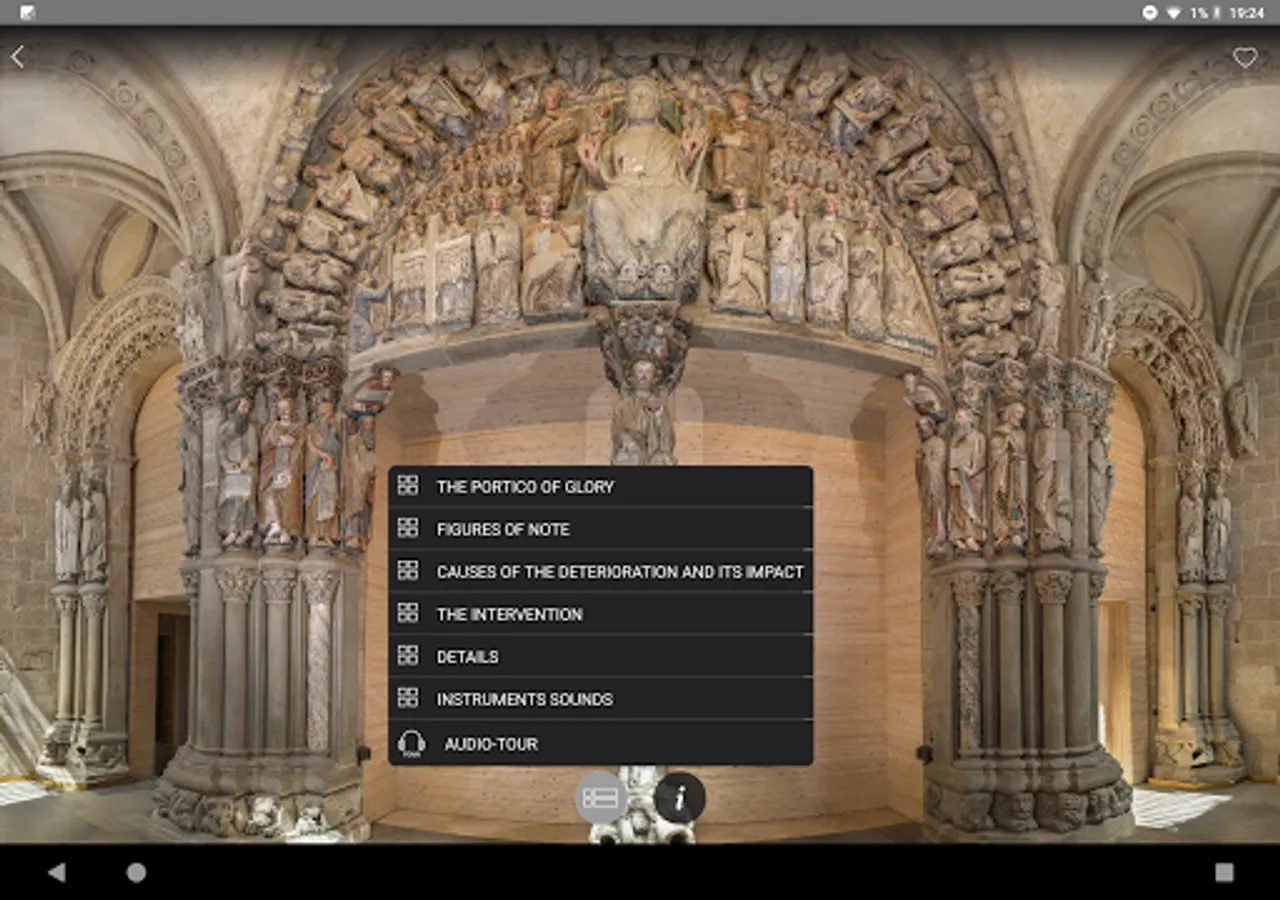Click grid icon beside Figures of Note
Image resolution: width=1280 pixels, height=900 pixels.
[x=408, y=528]
